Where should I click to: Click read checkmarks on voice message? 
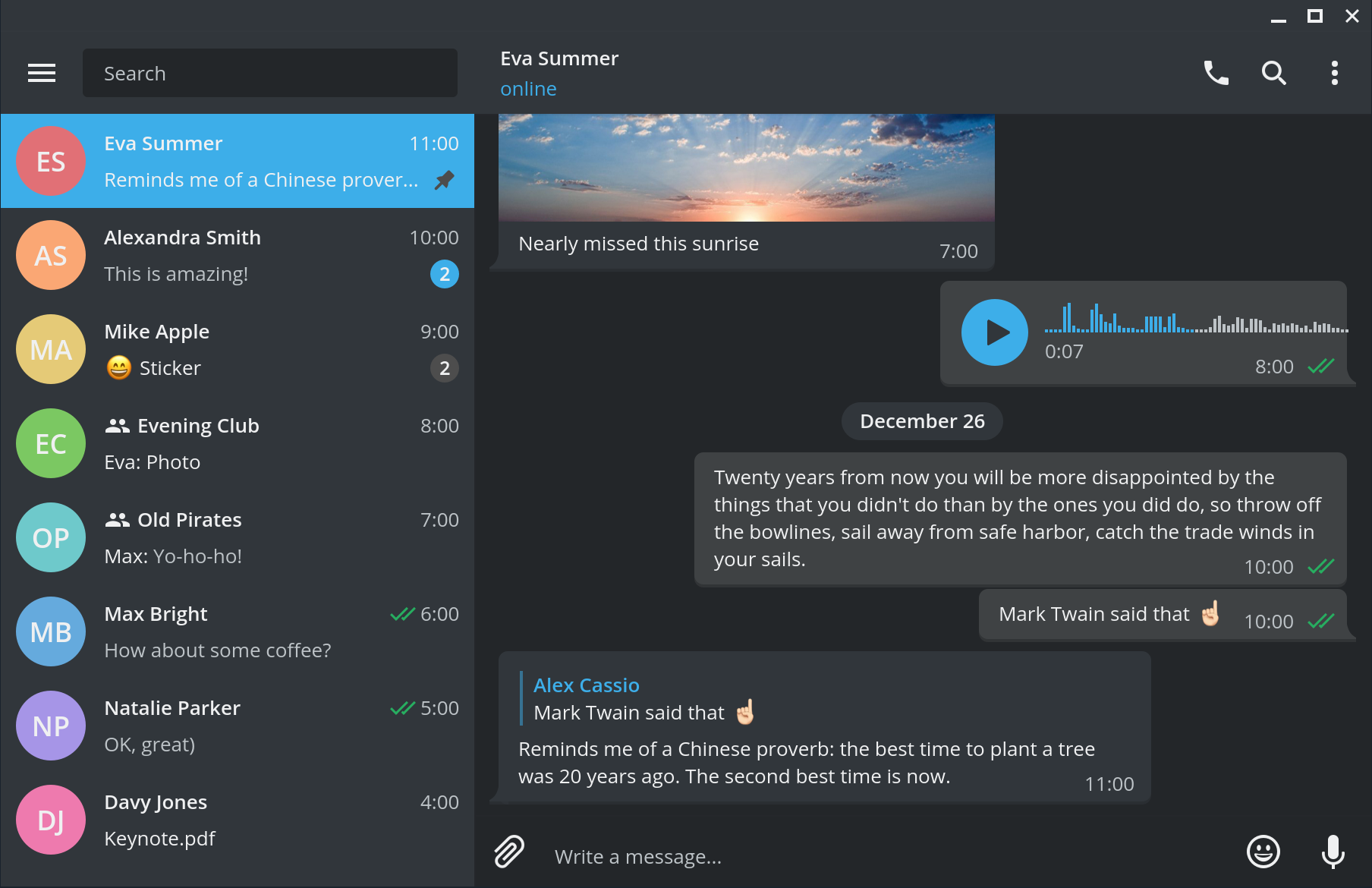1320,367
